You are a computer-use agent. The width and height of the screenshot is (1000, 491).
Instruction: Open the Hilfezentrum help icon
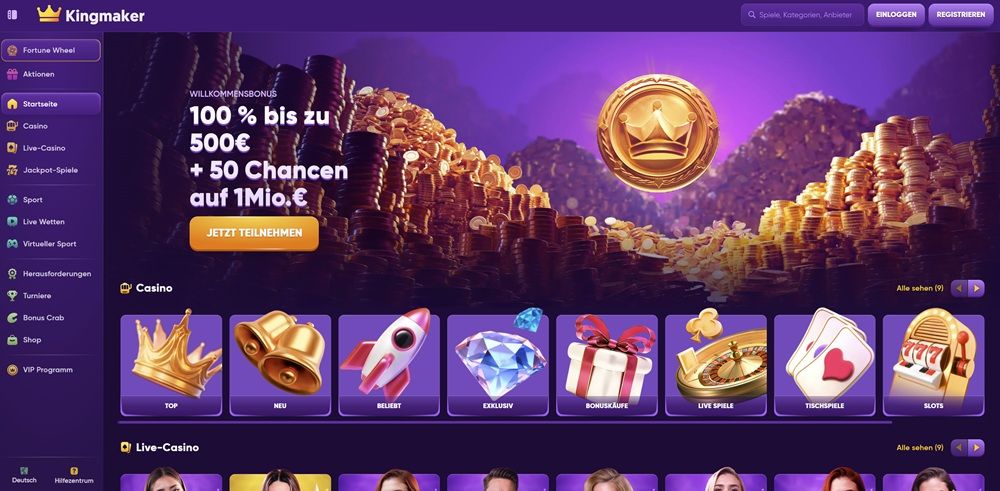74,471
